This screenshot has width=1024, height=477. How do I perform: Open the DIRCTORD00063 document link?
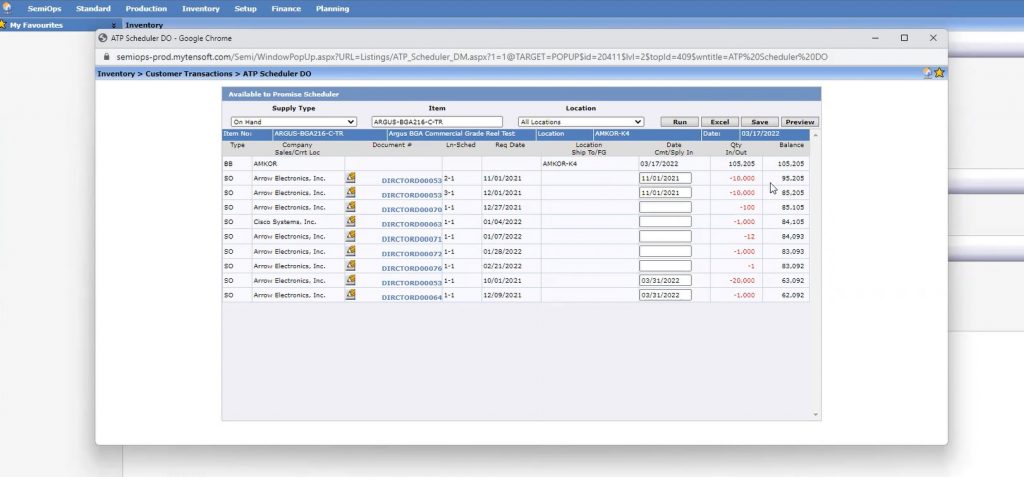pos(411,224)
